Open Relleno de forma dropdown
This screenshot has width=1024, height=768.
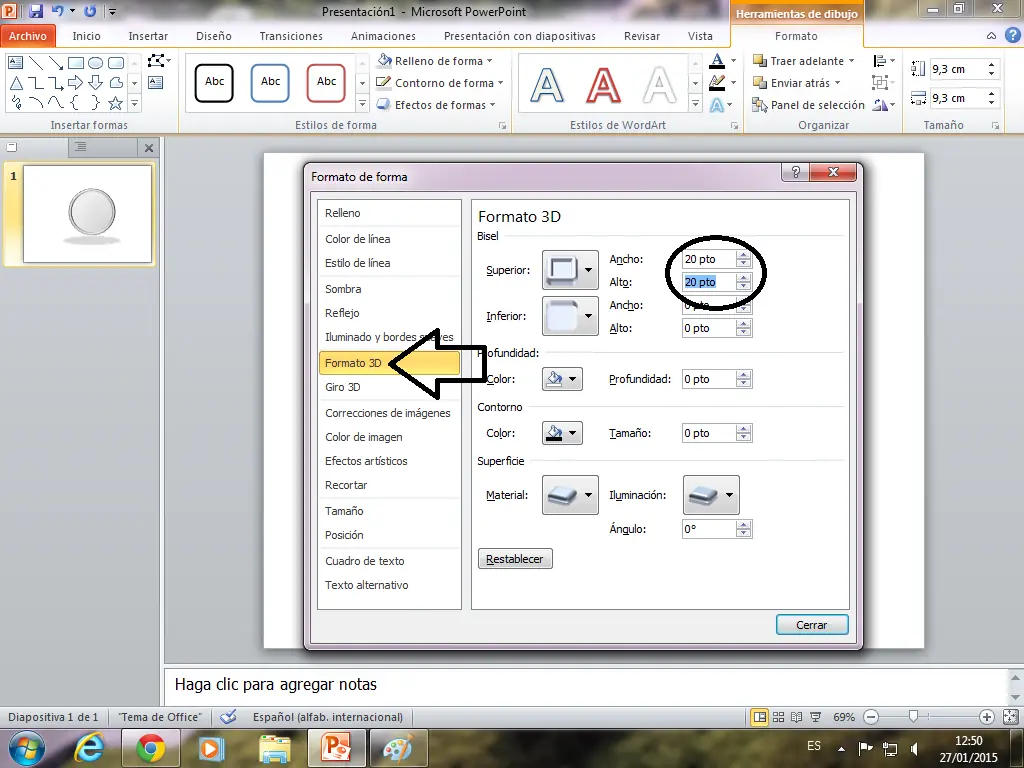pyautogui.click(x=434, y=61)
